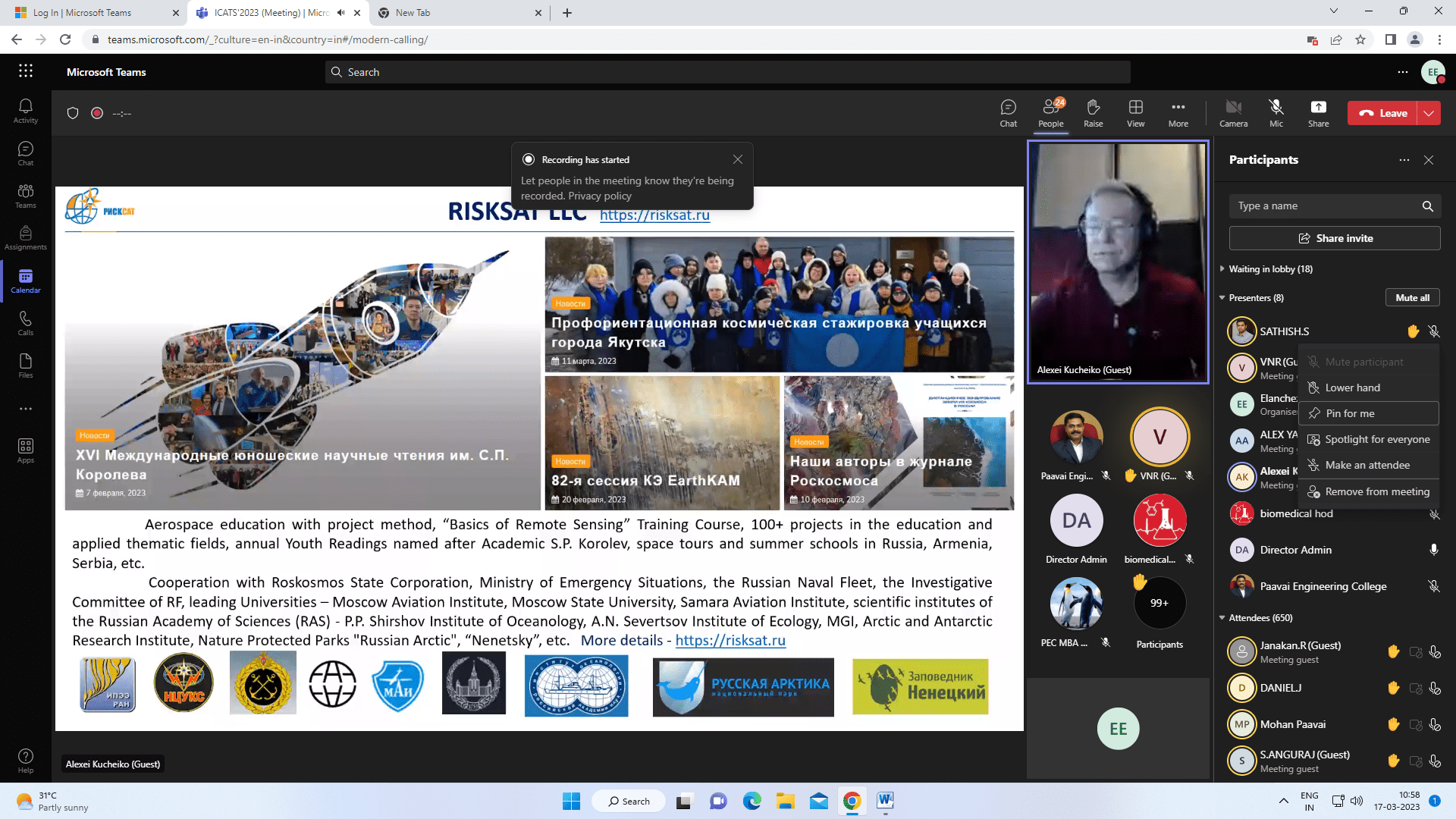This screenshot has width=1456, height=819.
Task: Open the Leave button dropdown arrow
Action: [x=1429, y=113]
